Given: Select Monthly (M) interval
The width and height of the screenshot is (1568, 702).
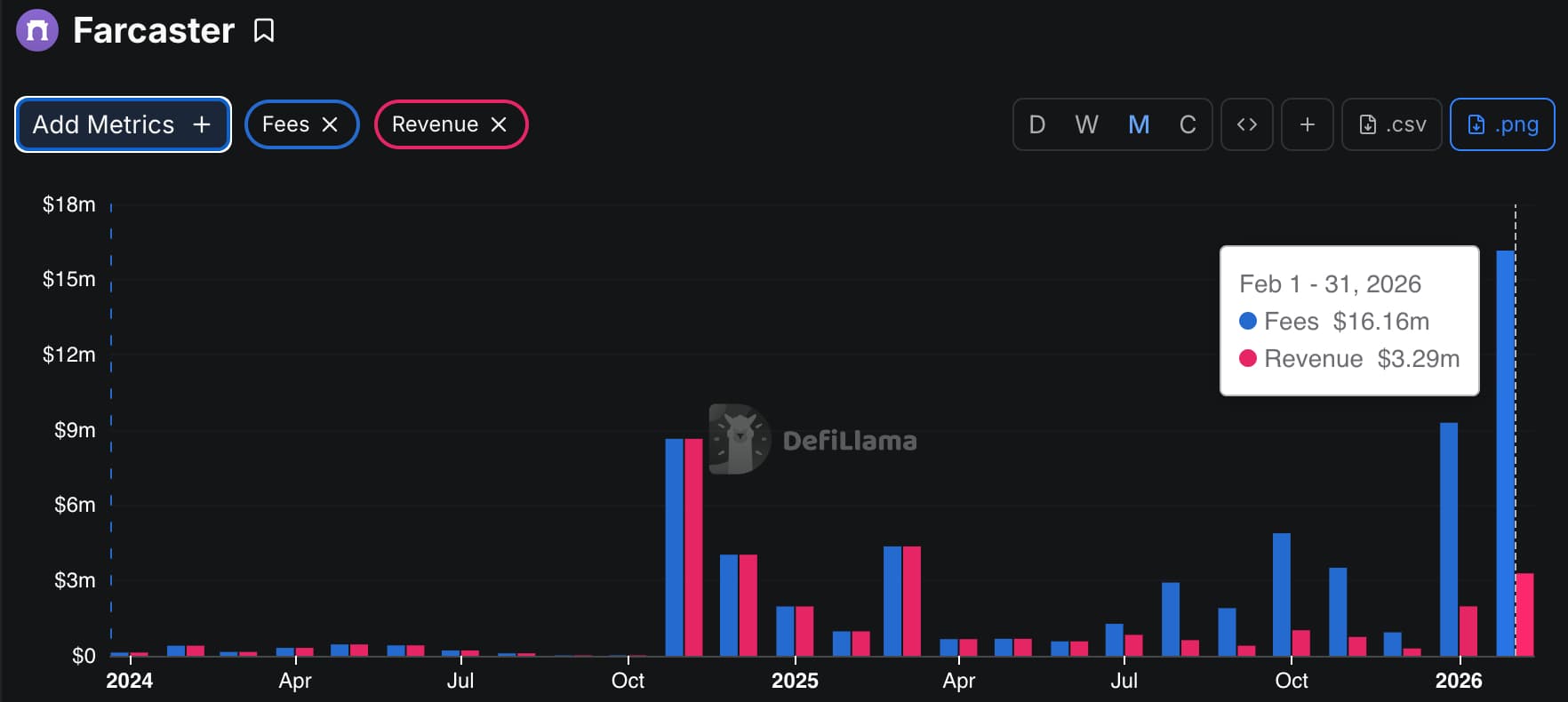Looking at the screenshot, I should (1138, 124).
